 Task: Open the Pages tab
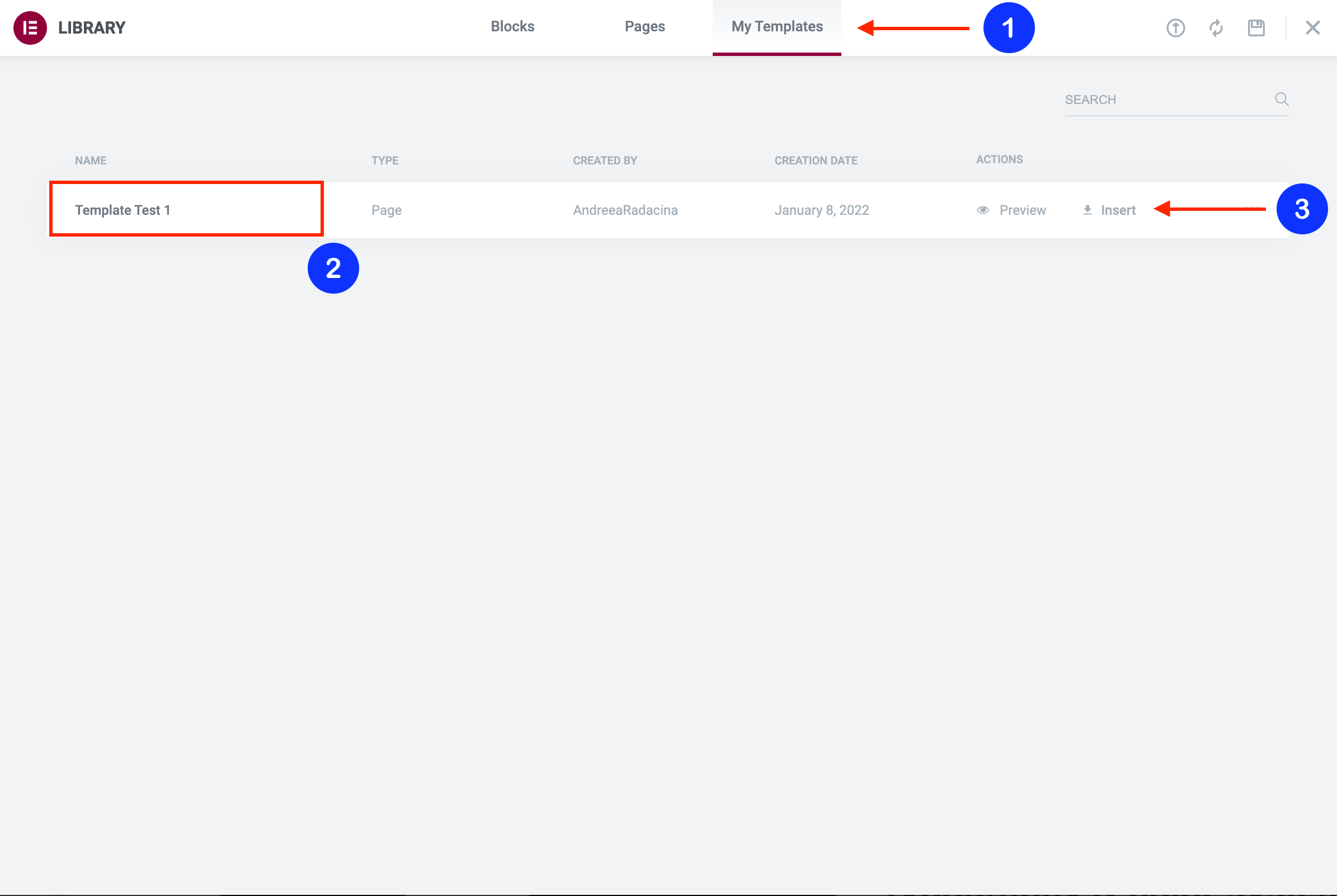coord(644,26)
